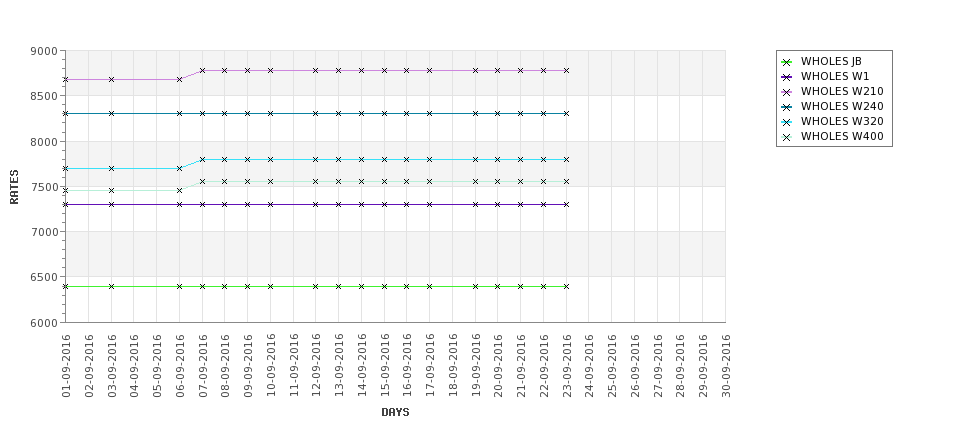Click the 23-09-2016 date label
The height and width of the screenshot is (429, 975).
click(566, 366)
